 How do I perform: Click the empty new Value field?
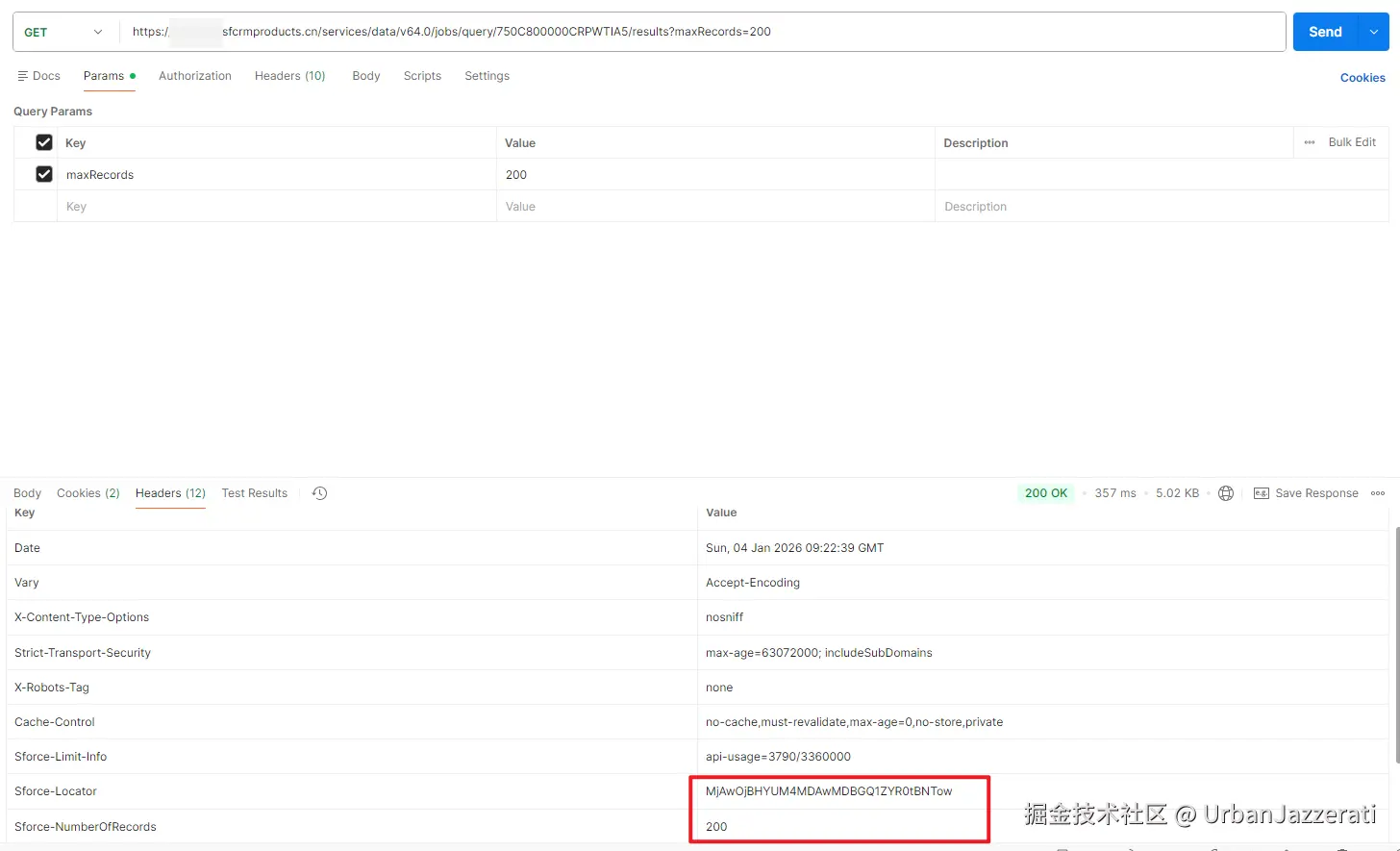(x=715, y=206)
